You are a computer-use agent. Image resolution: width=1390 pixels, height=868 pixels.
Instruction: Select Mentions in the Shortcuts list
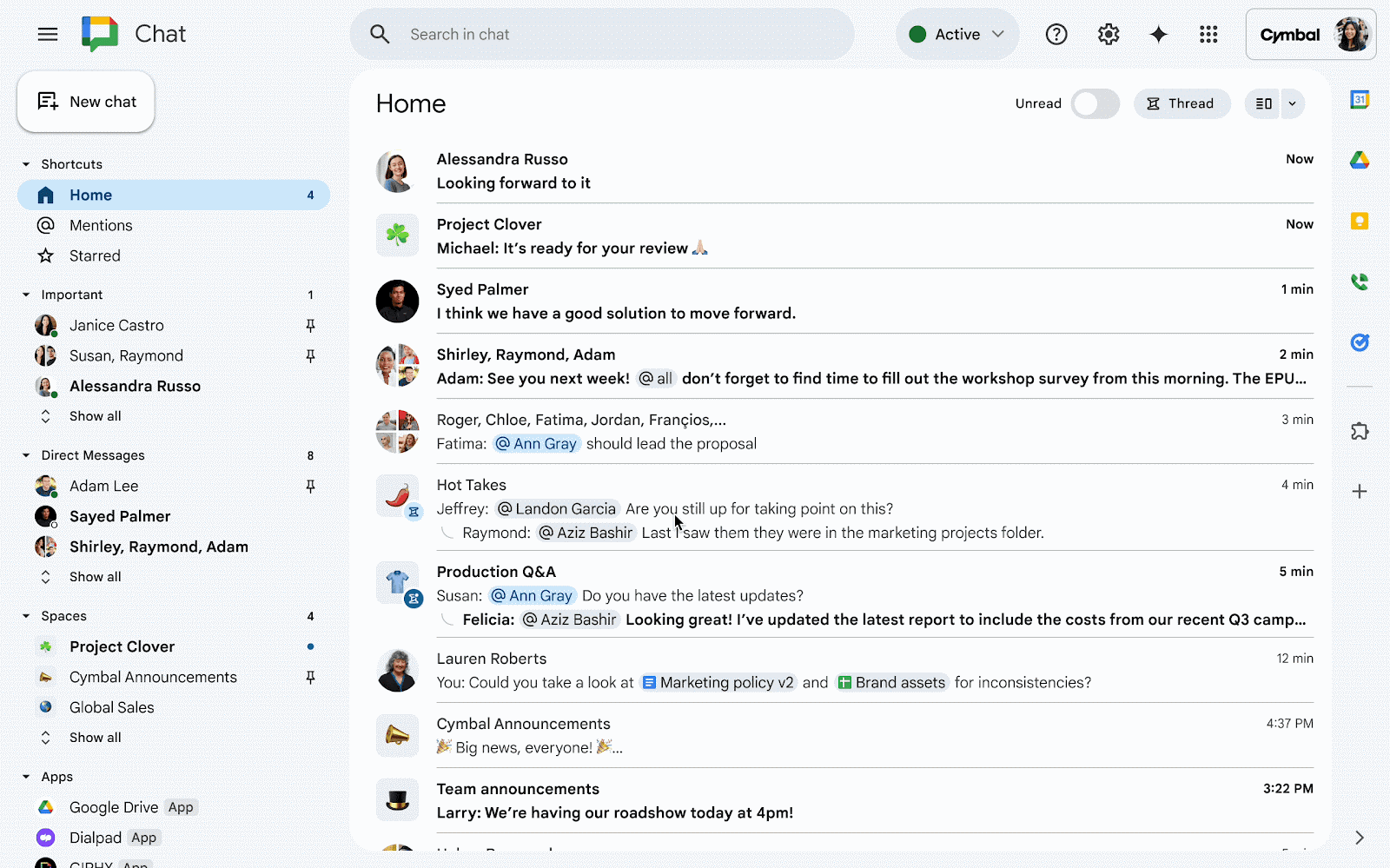pos(101,226)
